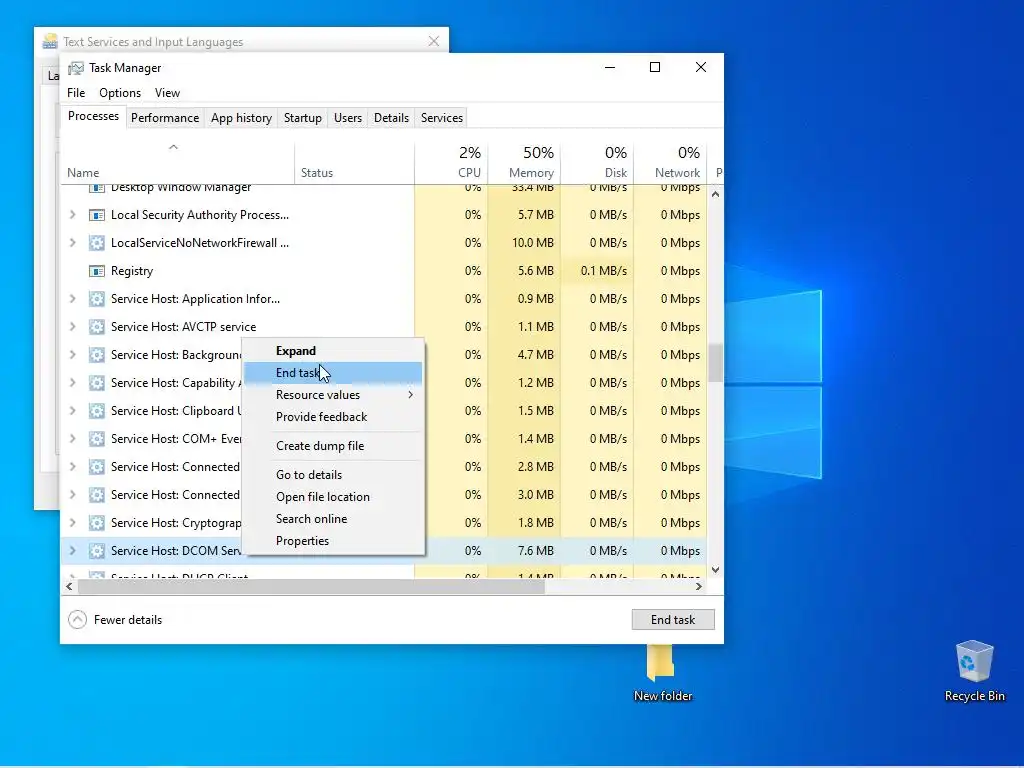
Task: Select the Processes tab
Action: [93, 116]
